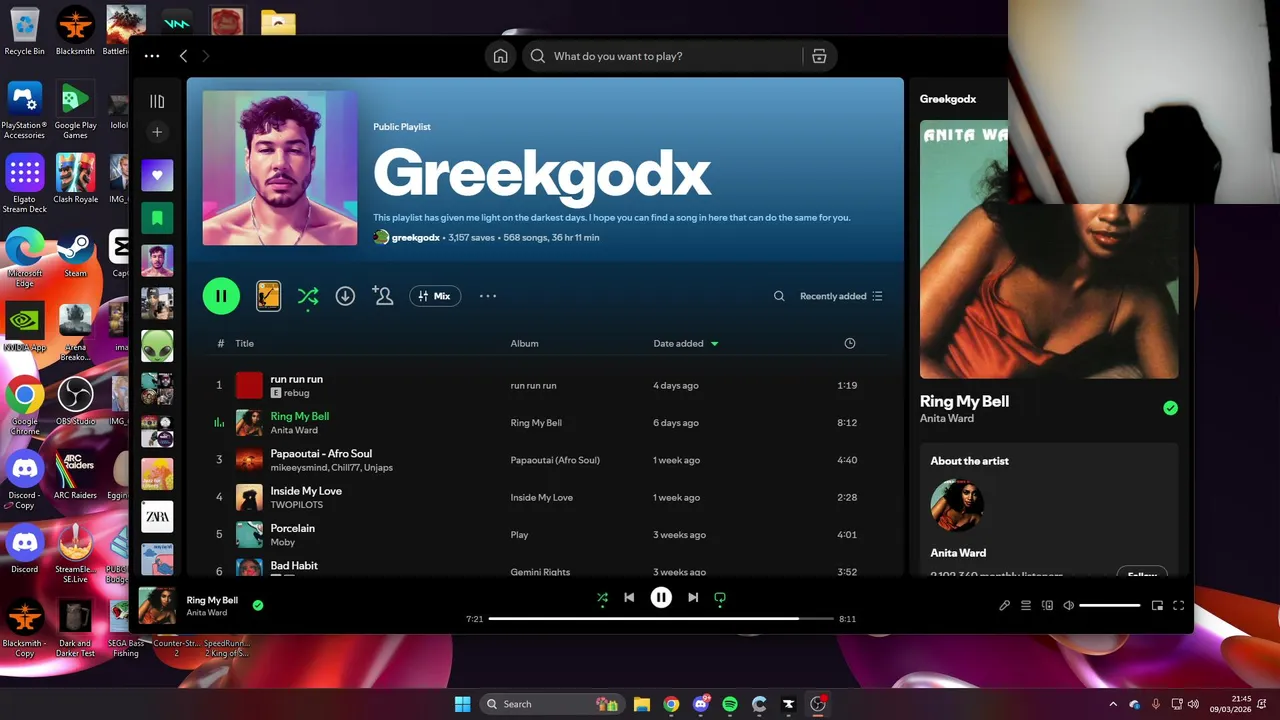Open Spotify Home via the house icon
The height and width of the screenshot is (720, 1280).
tap(501, 56)
